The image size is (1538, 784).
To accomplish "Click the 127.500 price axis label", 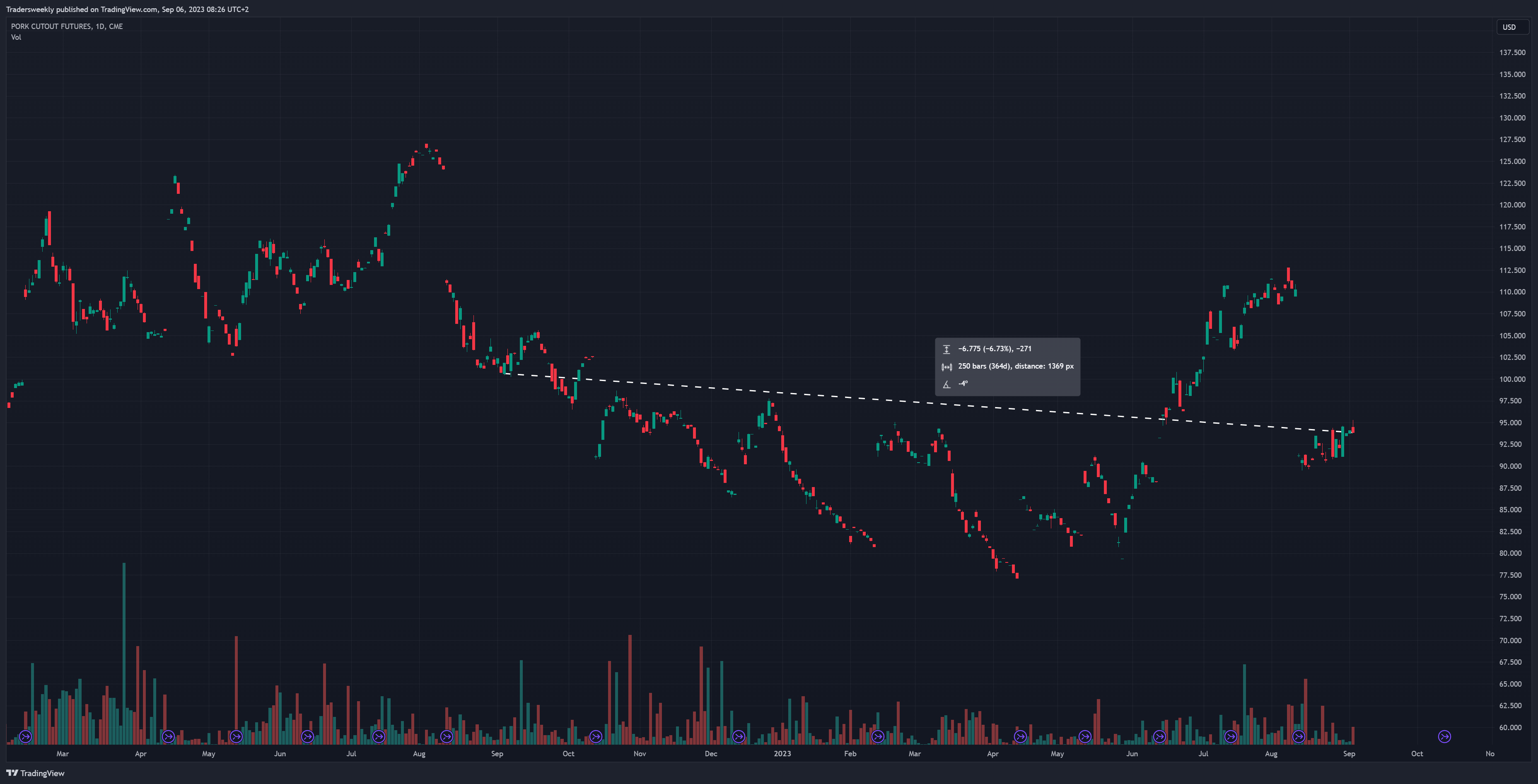I will pyautogui.click(x=1512, y=140).
